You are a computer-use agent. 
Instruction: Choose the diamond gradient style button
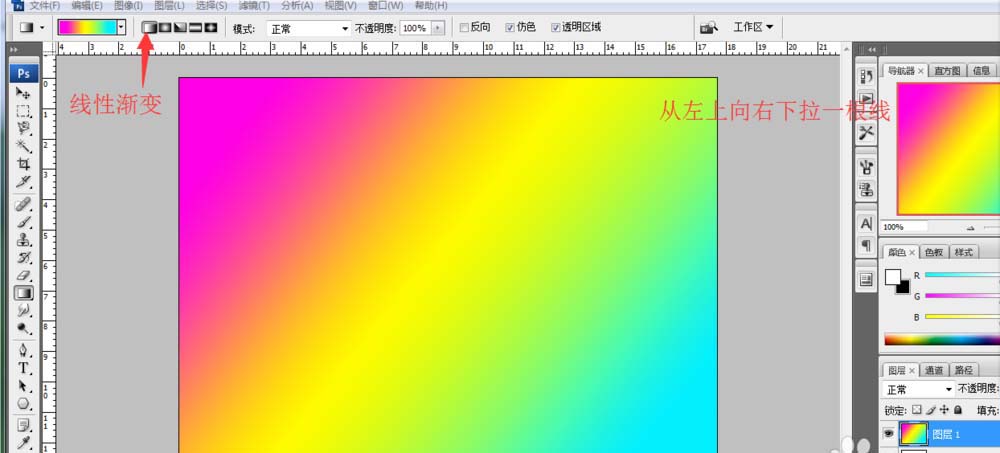211,27
